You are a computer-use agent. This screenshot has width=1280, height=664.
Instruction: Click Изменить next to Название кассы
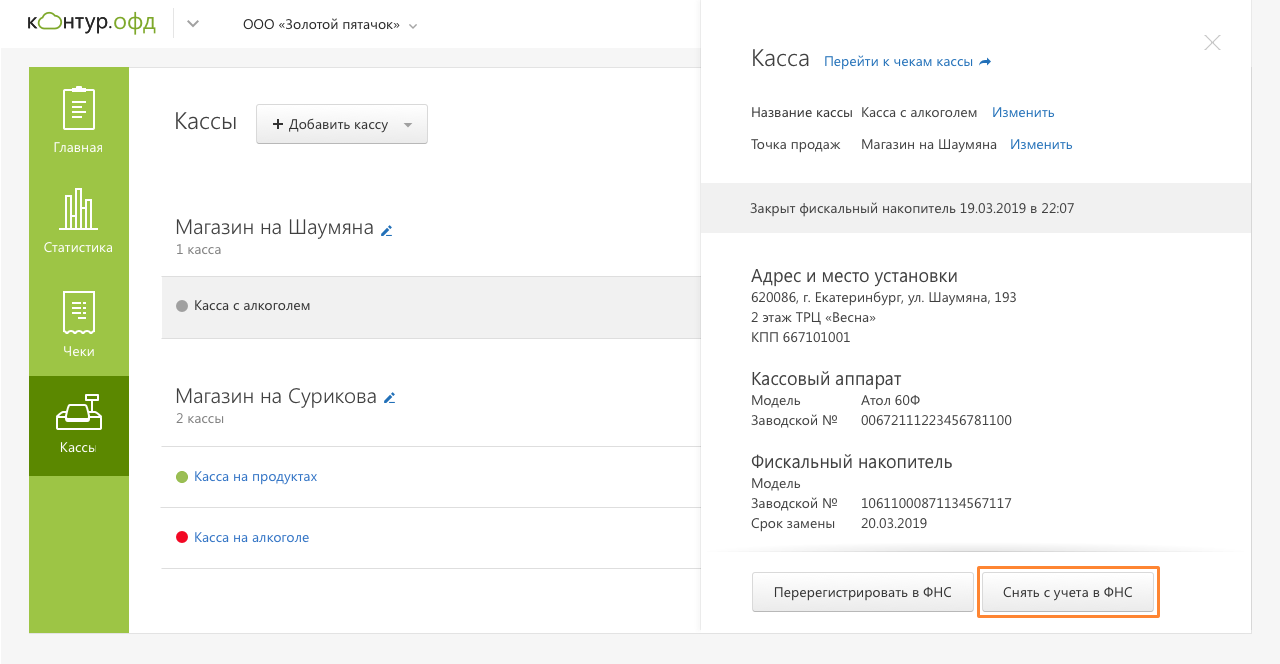click(1022, 113)
